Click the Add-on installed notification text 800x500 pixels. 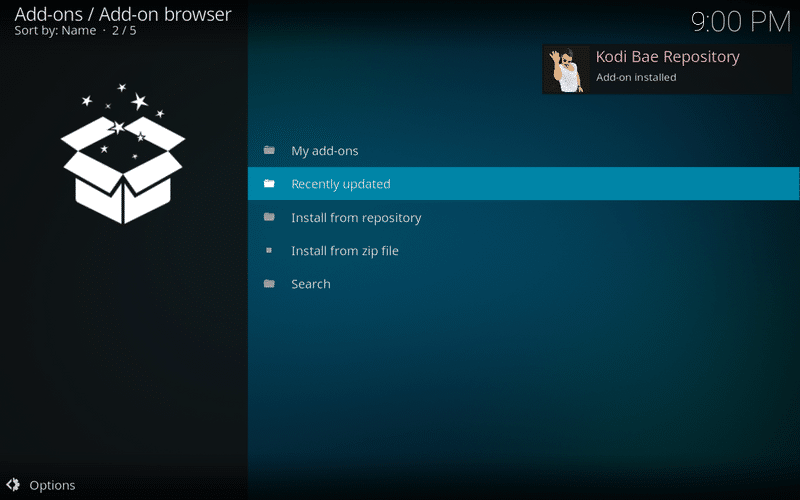(x=636, y=78)
